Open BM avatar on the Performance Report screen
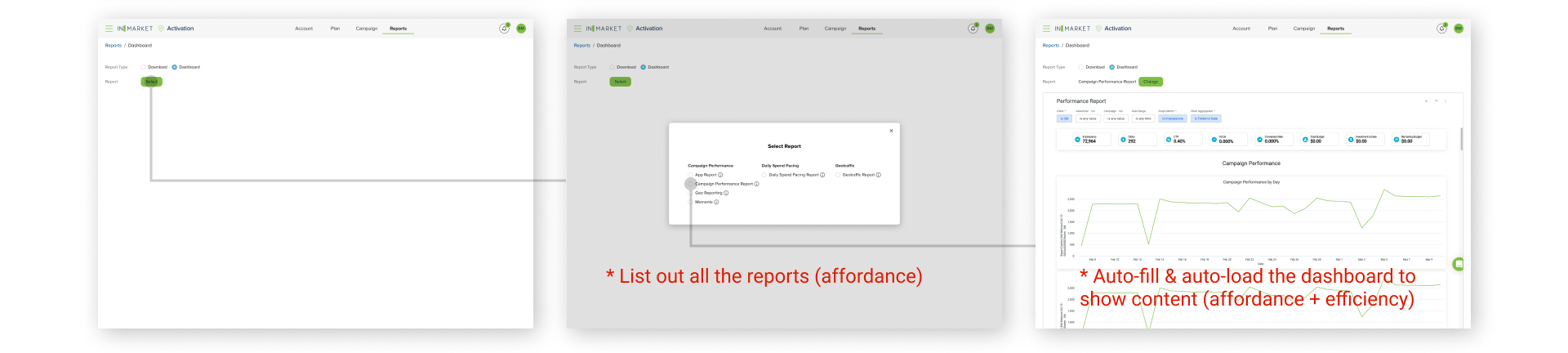Image resolution: width=1568 pixels, height=353 pixels. [x=1459, y=29]
